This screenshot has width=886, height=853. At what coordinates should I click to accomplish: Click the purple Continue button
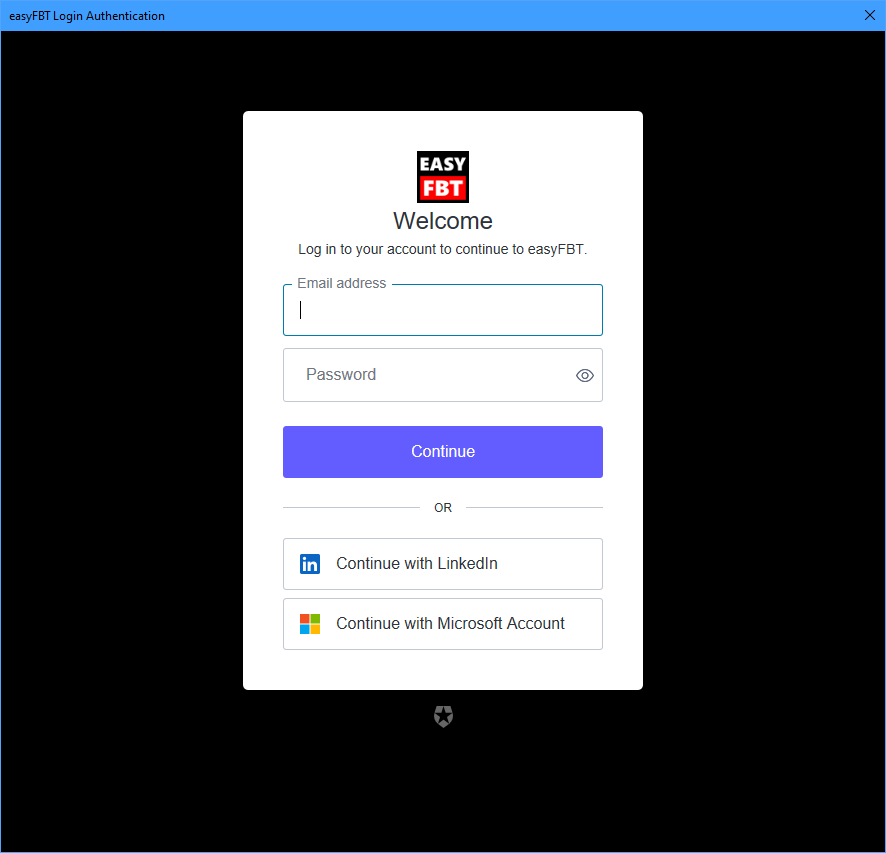tap(442, 452)
